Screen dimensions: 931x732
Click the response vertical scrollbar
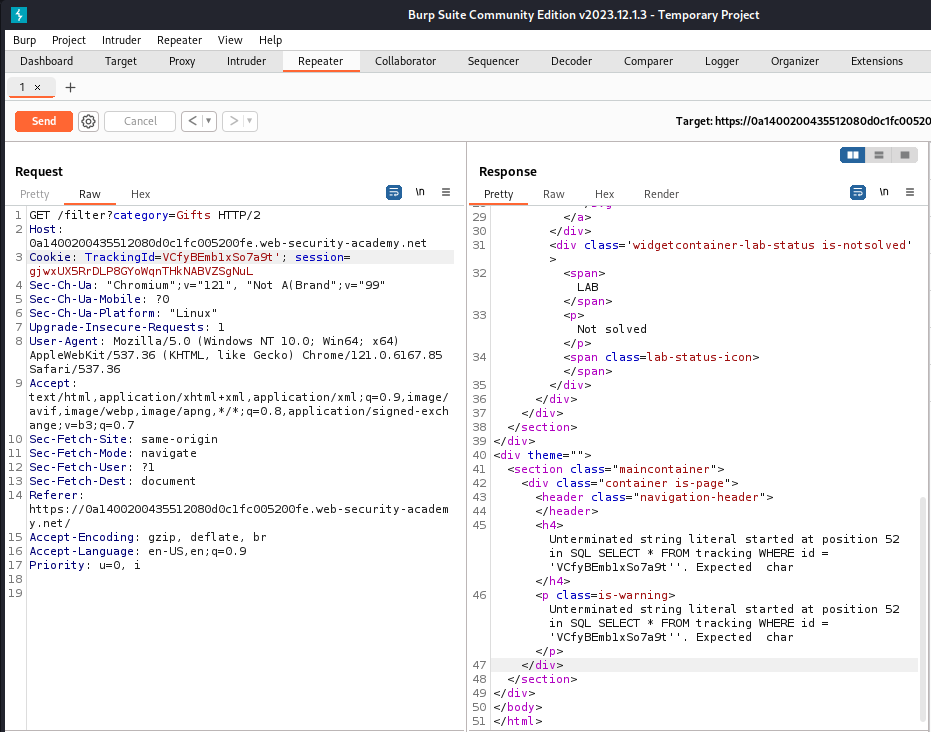(922, 611)
